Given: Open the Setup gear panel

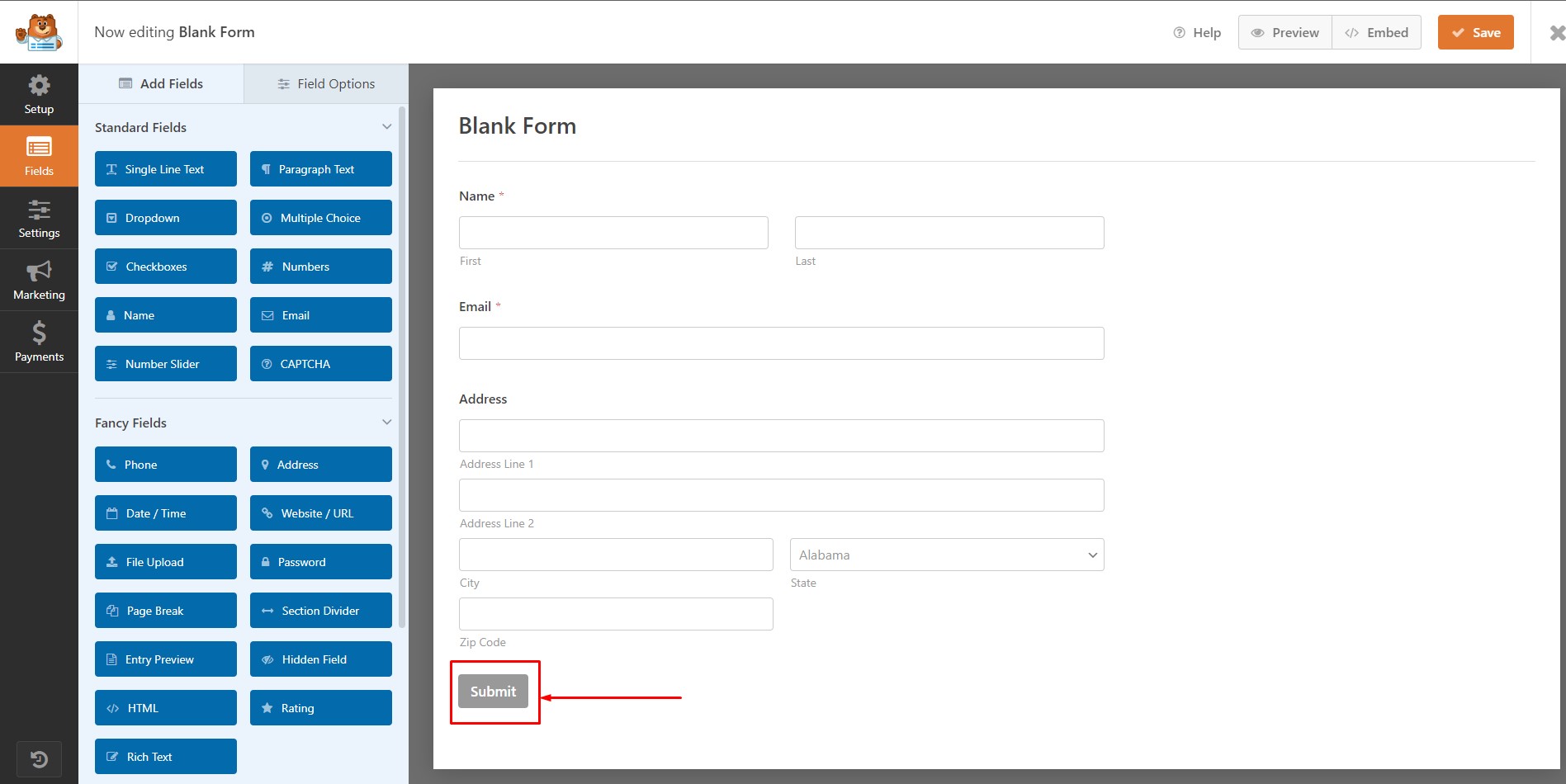Looking at the screenshot, I should 39,94.
